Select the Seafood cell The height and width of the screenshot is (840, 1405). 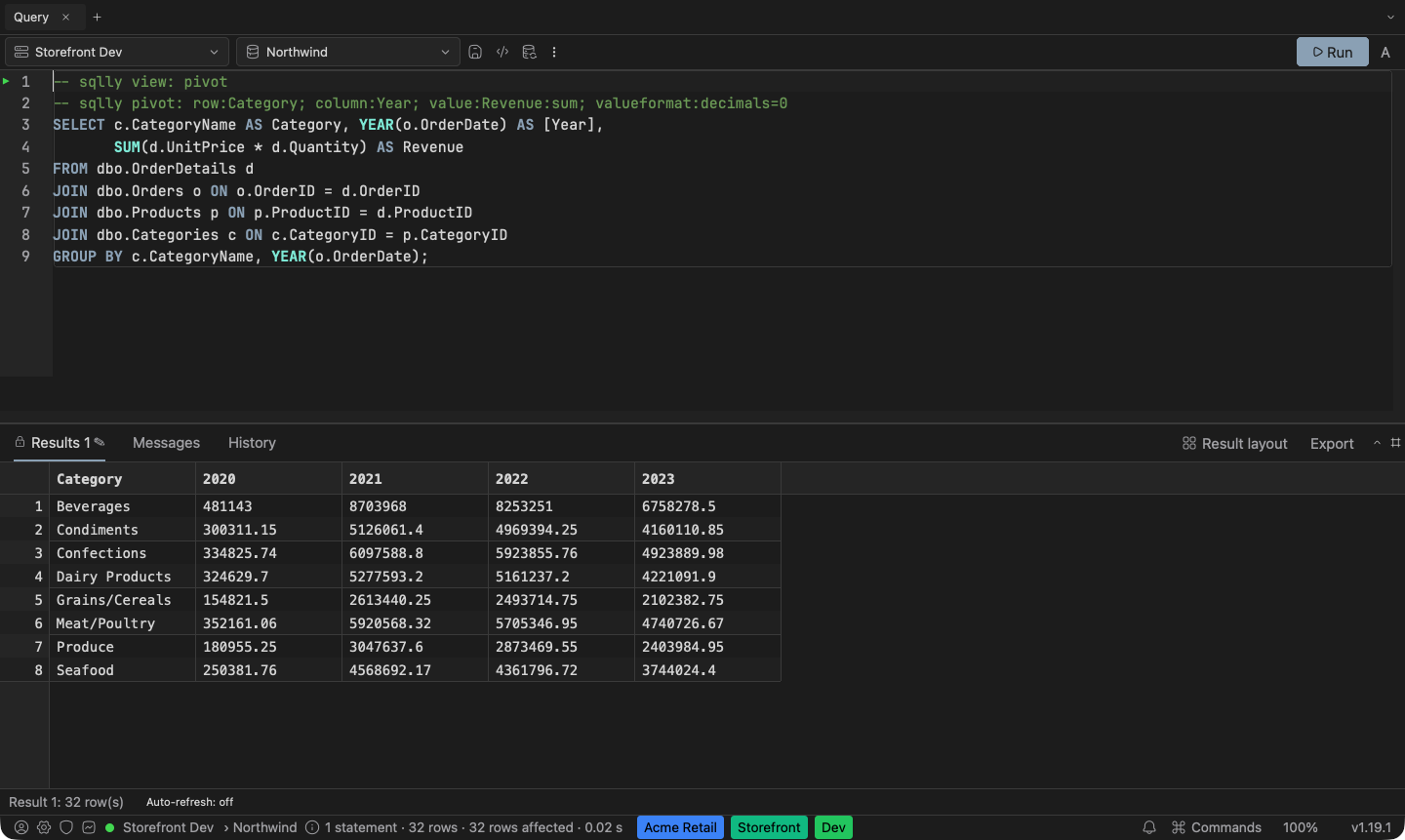pos(122,670)
